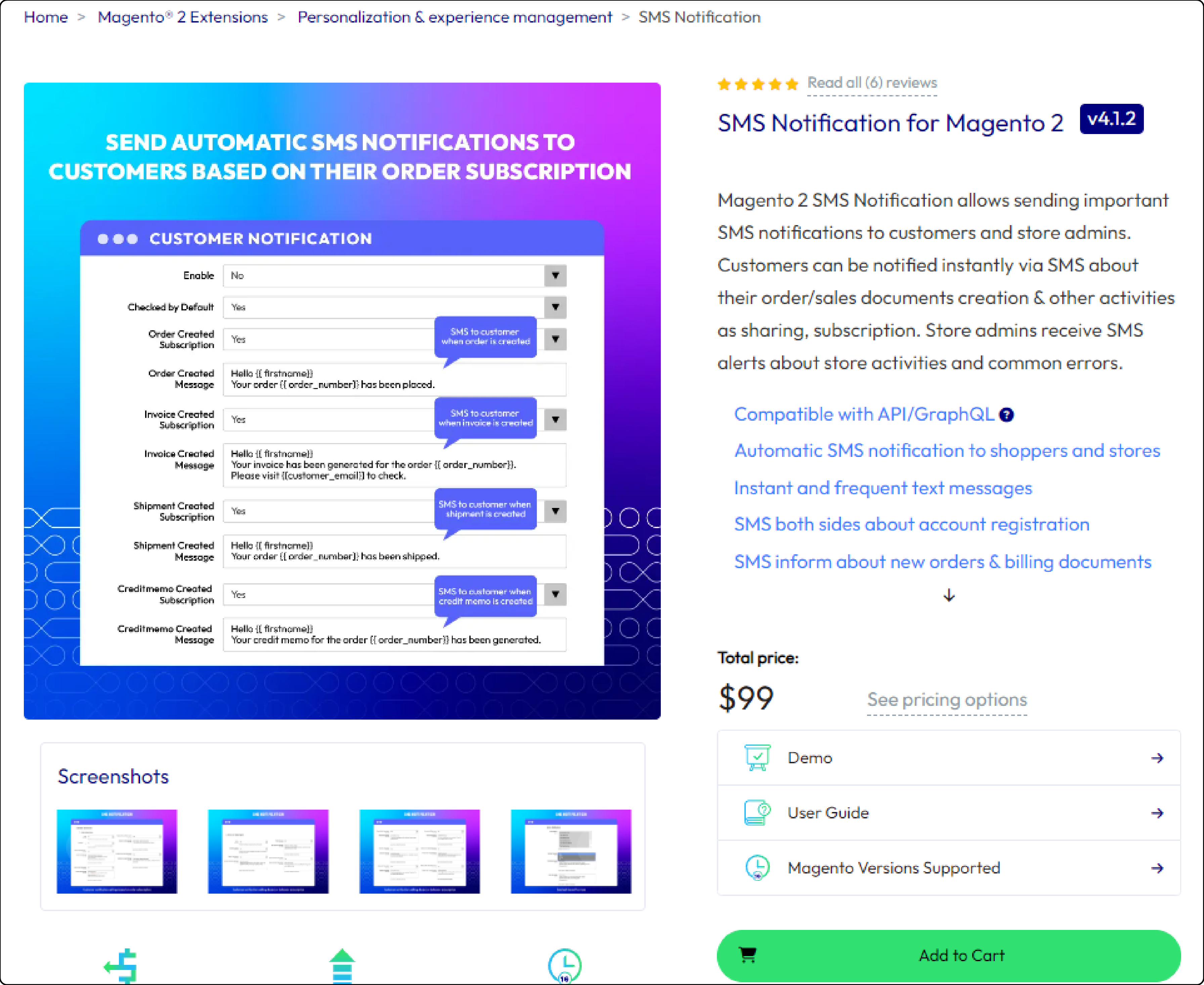This screenshot has width=1204, height=985.
Task: Click SMS both sides about account registration
Action: point(912,524)
